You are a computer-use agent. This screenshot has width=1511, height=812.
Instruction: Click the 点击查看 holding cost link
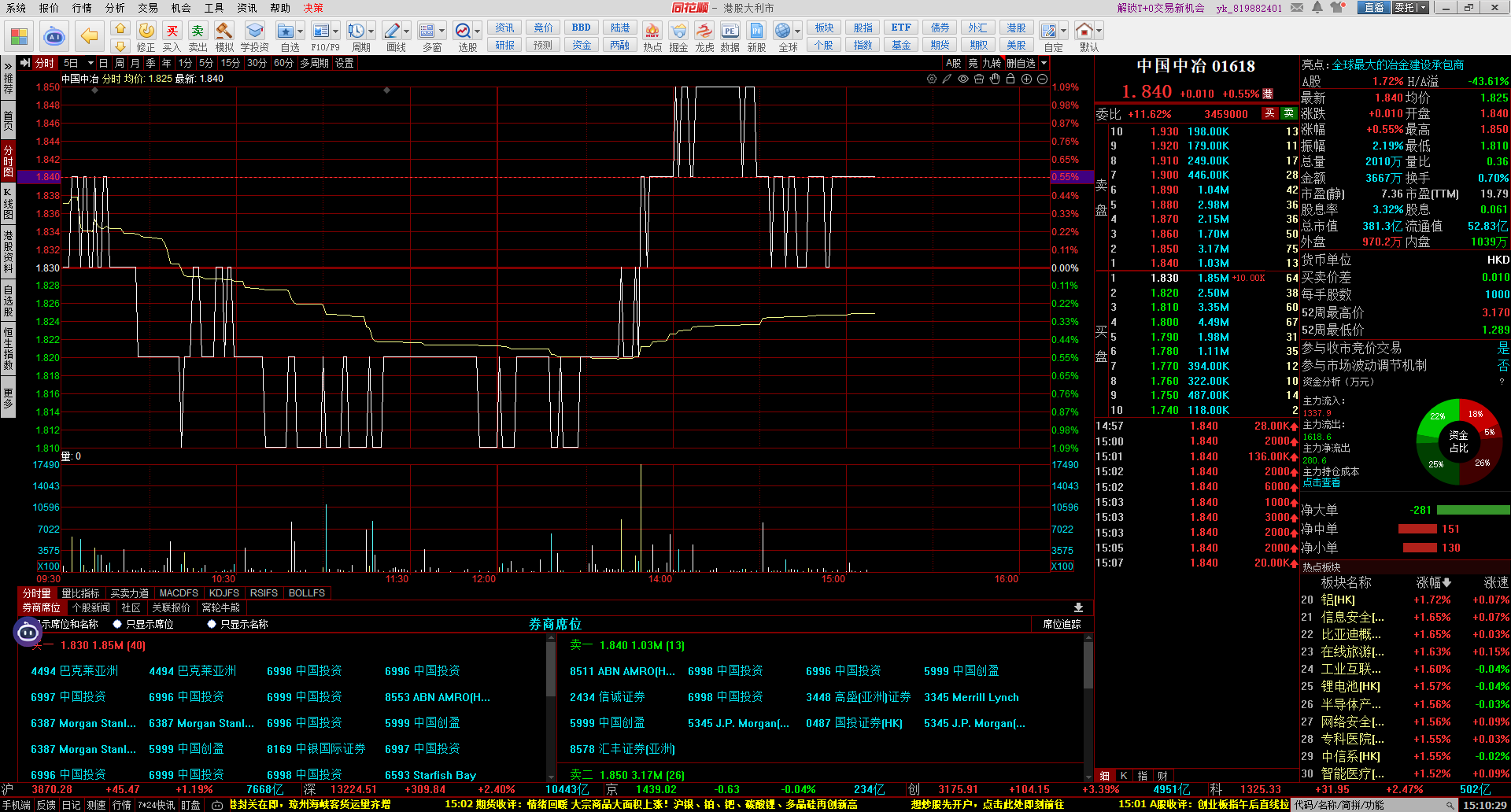[1321, 482]
